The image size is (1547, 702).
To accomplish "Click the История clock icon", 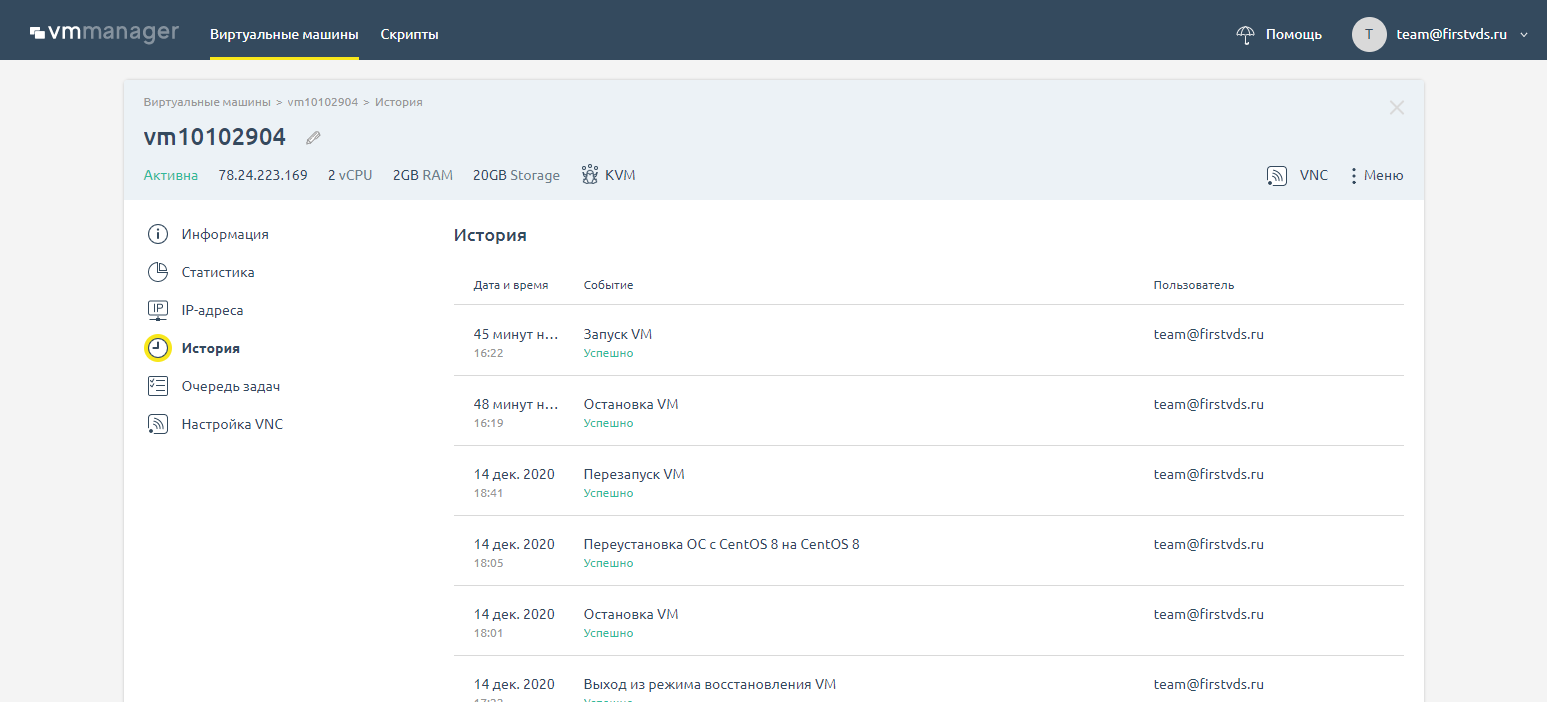I will click(x=158, y=348).
